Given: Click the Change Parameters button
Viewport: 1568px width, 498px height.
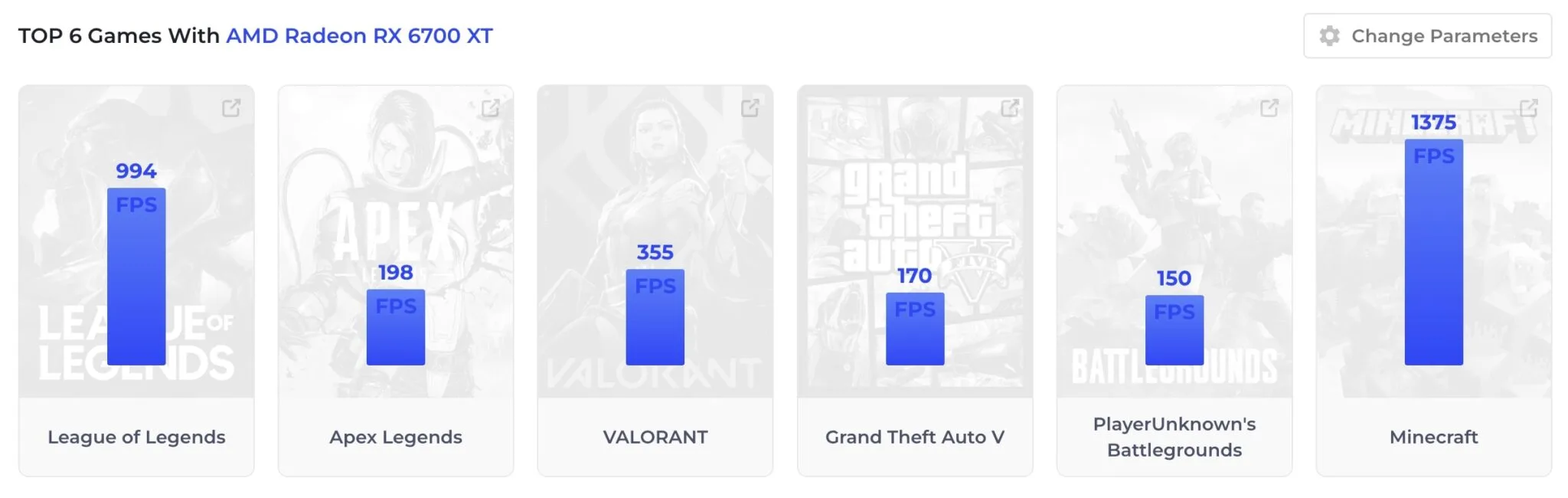Looking at the screenshot, I should point(1428,36).
